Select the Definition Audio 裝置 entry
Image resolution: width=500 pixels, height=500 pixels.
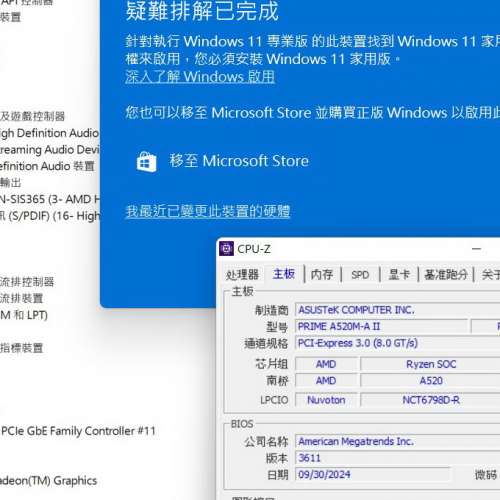point(47,166)
